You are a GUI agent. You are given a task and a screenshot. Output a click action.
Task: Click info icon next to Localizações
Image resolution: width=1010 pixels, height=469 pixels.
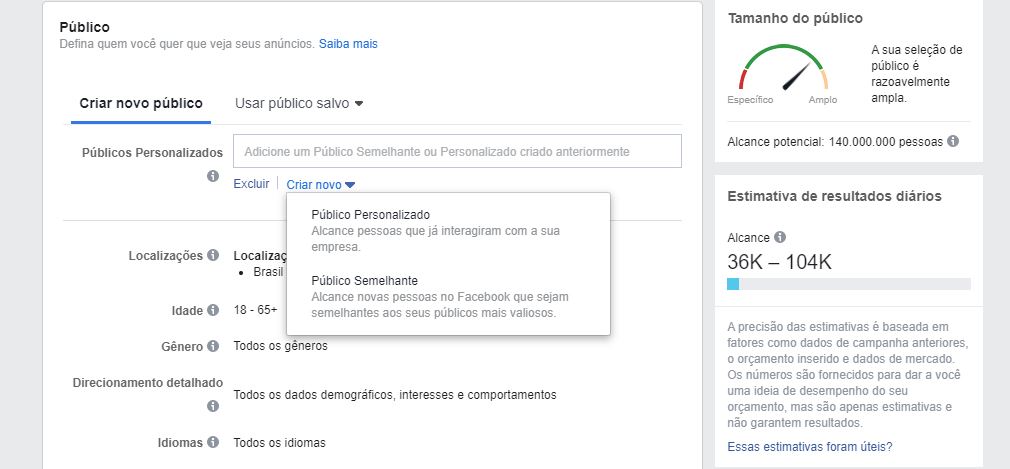click(x=212, y=256)
